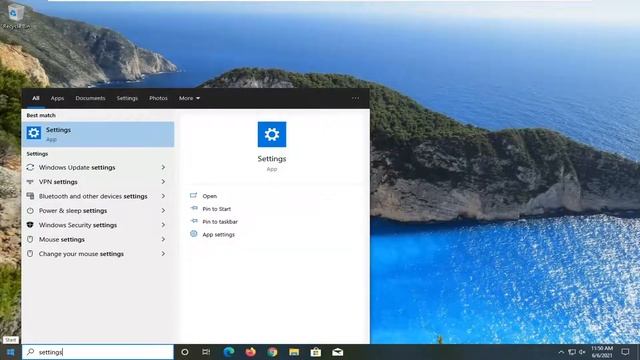
Task: Click the large Settings gear tile in preview pane
Action: click(x=272, y=134)
